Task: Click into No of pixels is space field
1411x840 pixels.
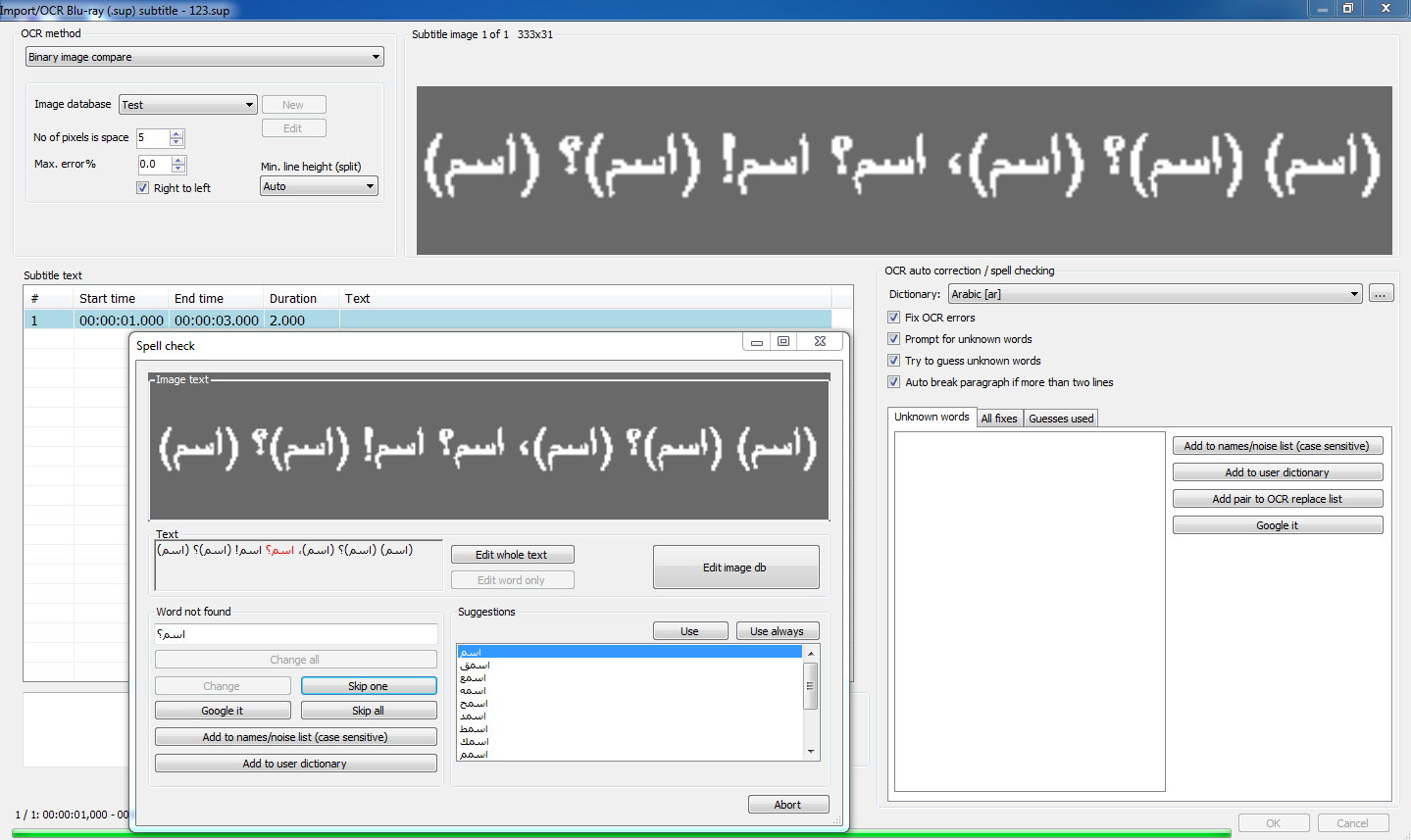Action: pyautogui.click(x=153, y=138)
